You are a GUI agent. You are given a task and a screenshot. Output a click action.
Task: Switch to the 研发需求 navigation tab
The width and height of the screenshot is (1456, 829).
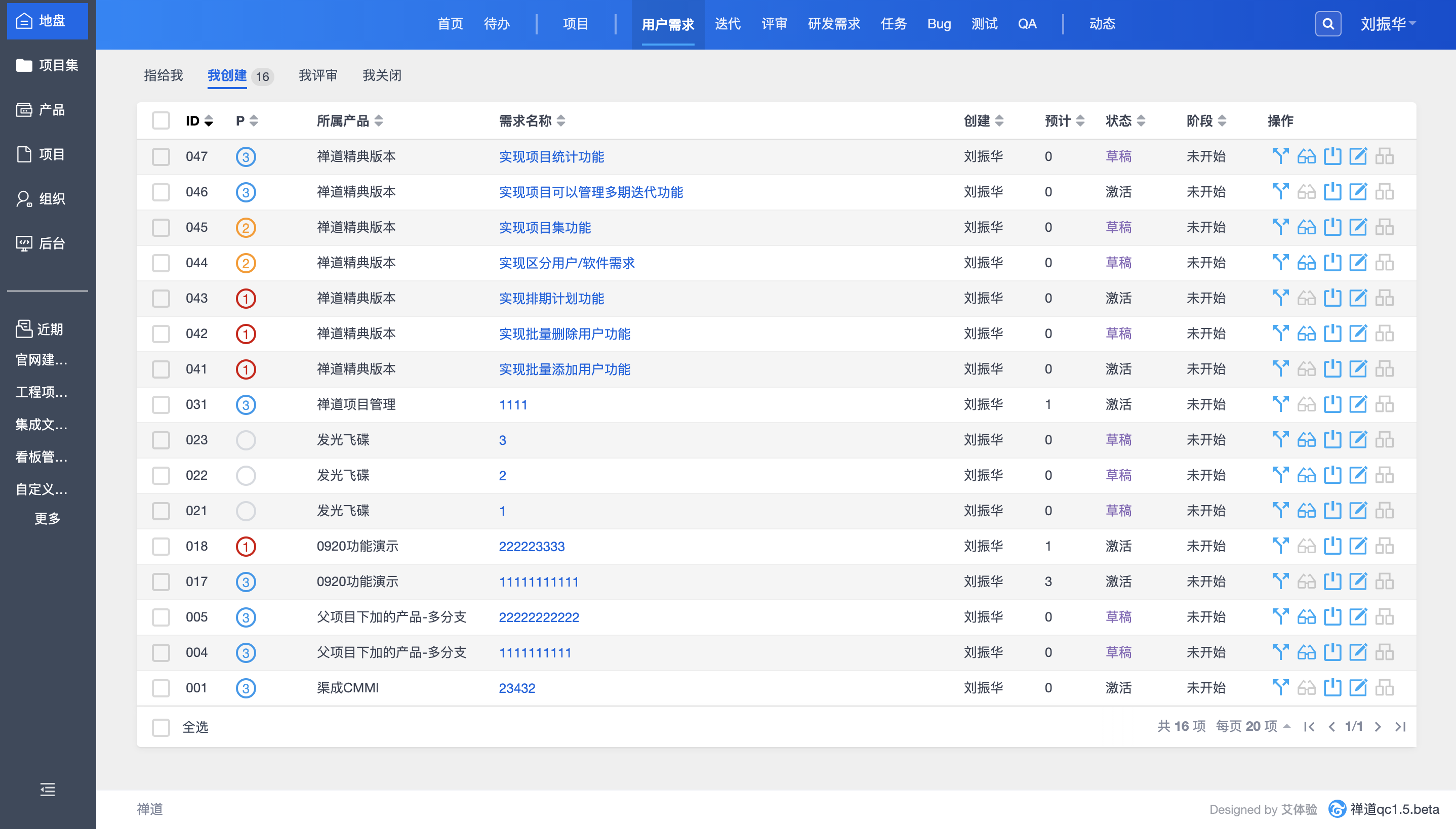pos(833,24)
